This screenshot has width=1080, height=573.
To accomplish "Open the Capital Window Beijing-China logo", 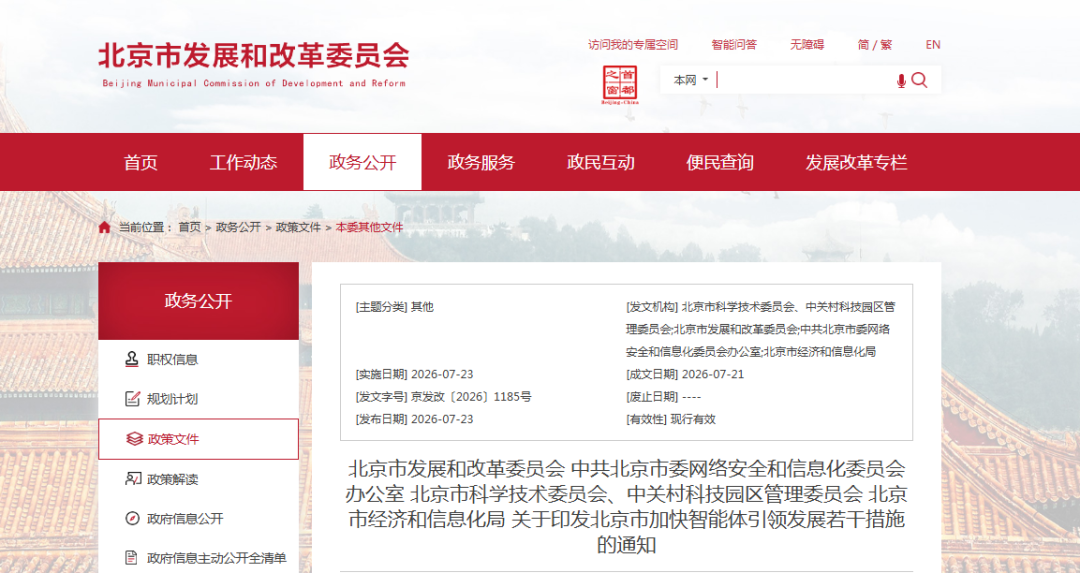I will pyautogui.click(x=620, y=85).
